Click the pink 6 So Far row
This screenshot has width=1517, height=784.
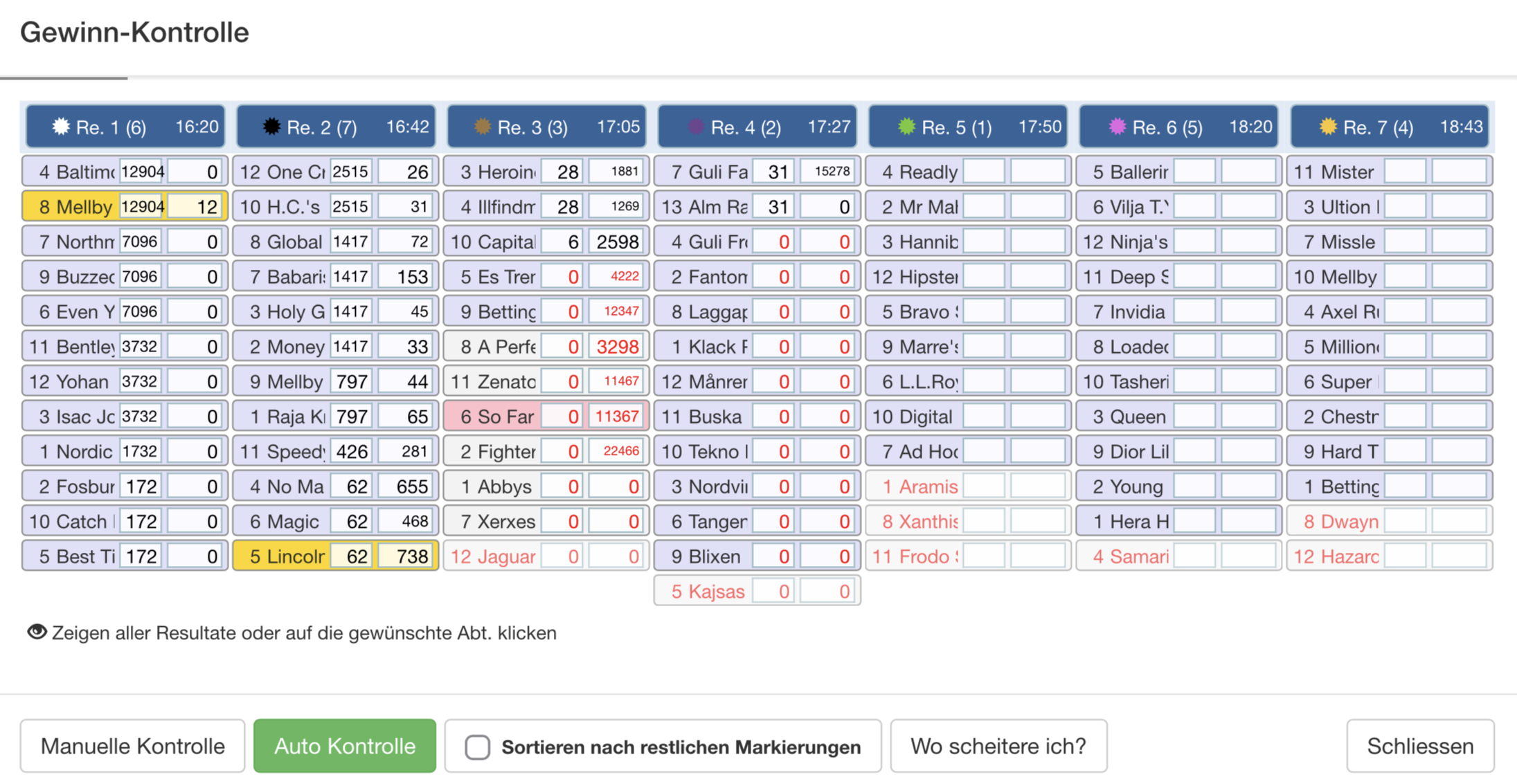(x=496, y=417)
